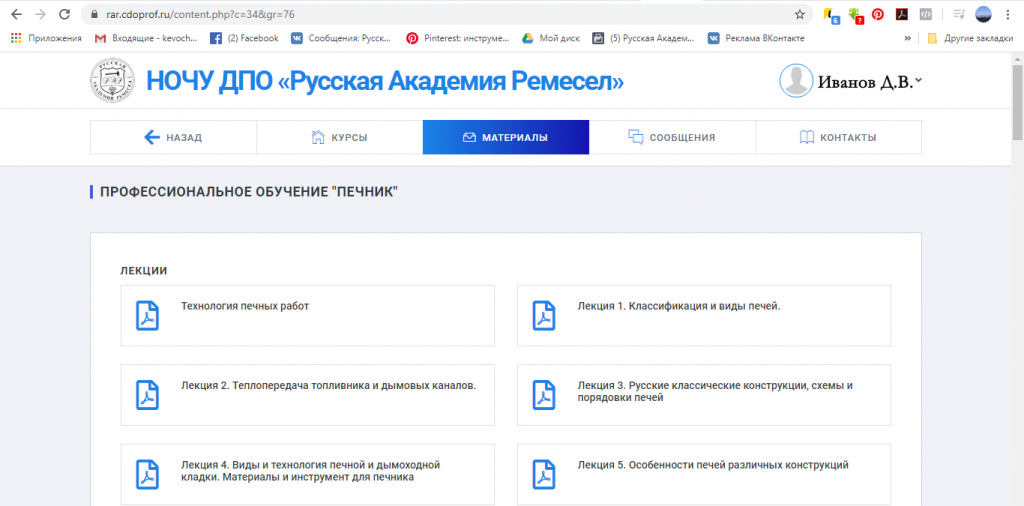Click the ПРОФЕССИОНАЛЬНОЕ ОБУЧЕНИЕ "ПЕЧНИК" heading

point(249,192)
